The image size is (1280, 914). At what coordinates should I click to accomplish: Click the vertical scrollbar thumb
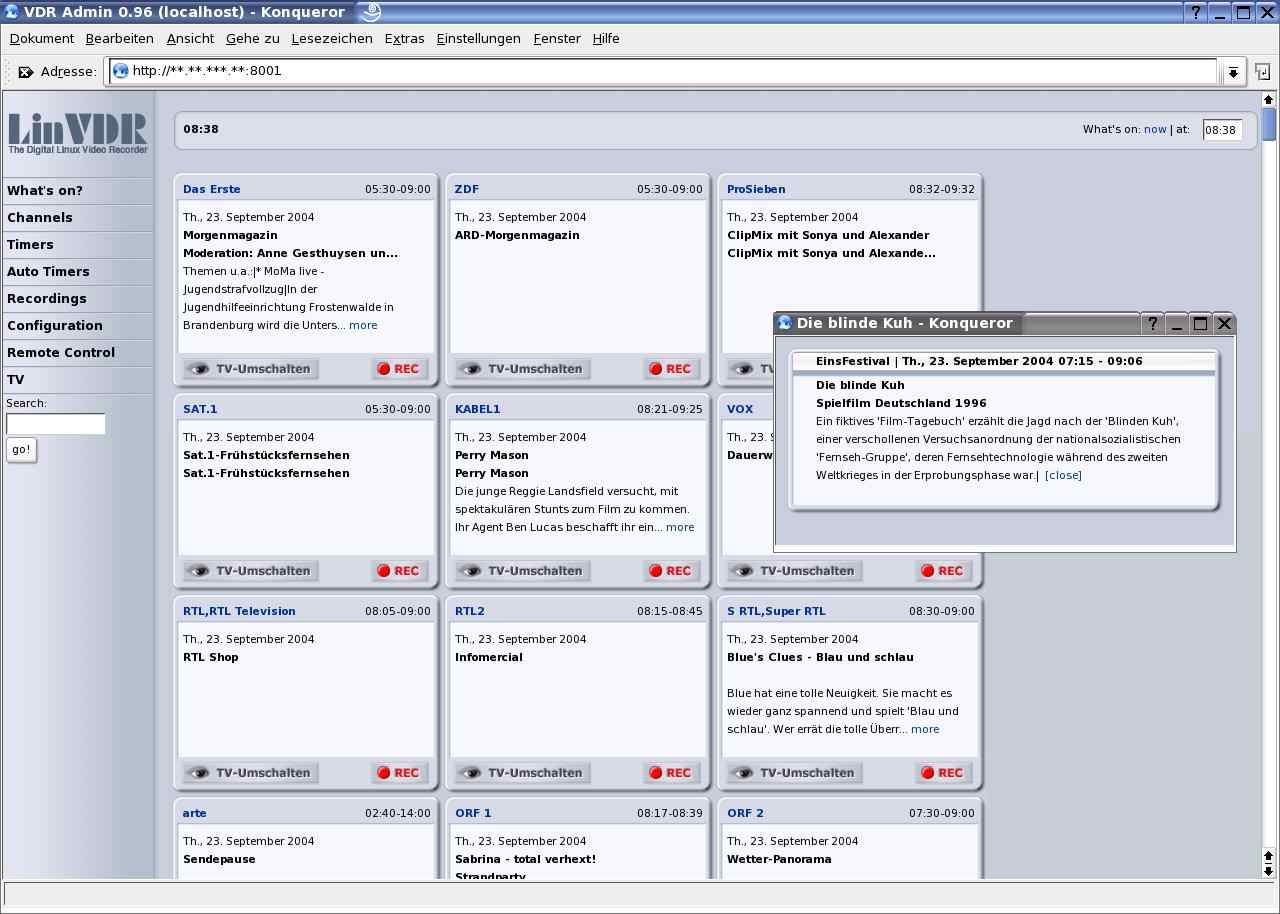tap(1269, 125)
